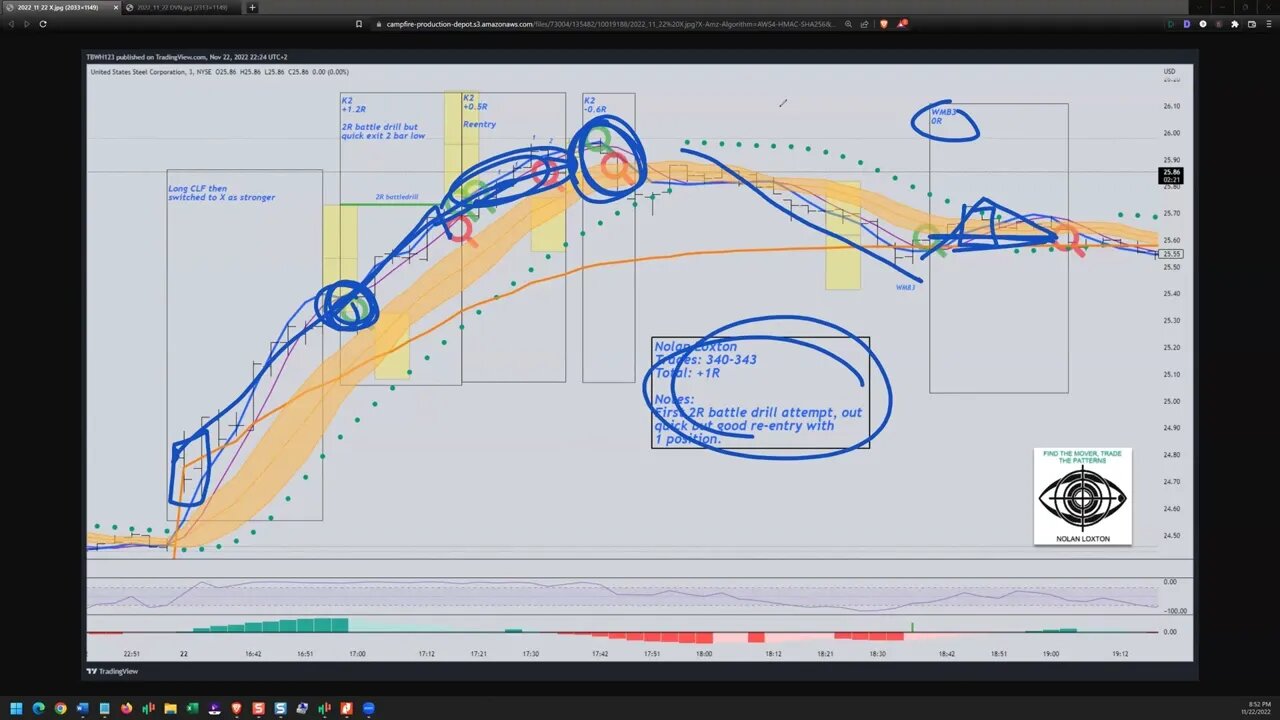Bookmark this page from the address bar
The width and height of the screenshot is (1280, 720).
point(359,23)
